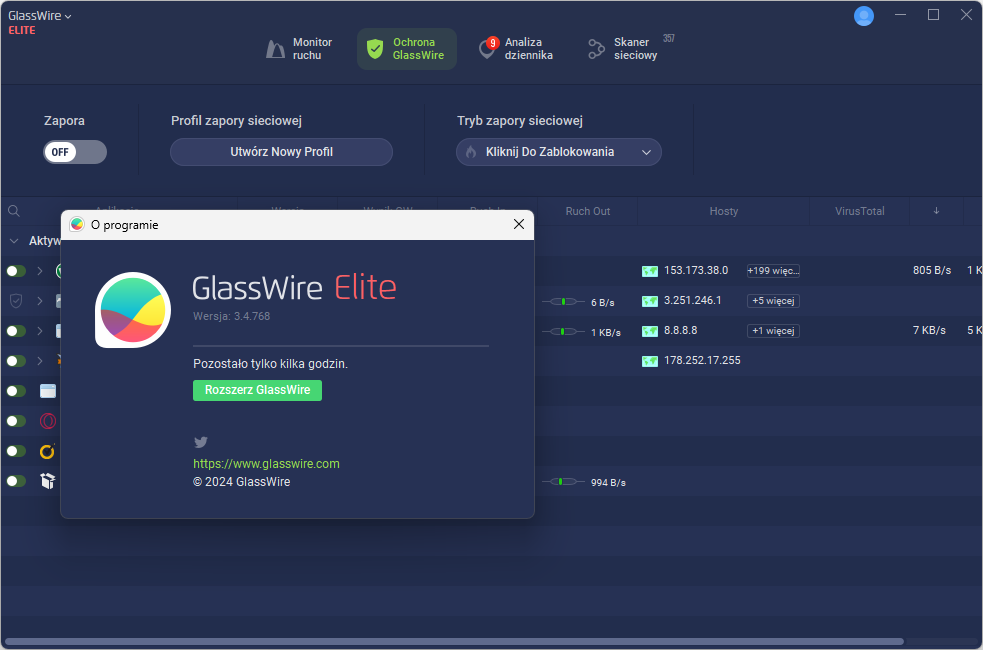This screenshot has width=983, height=650.
Task: Click the traffic mini-graph beside 1 KB/s
Action: pos(563,332)
